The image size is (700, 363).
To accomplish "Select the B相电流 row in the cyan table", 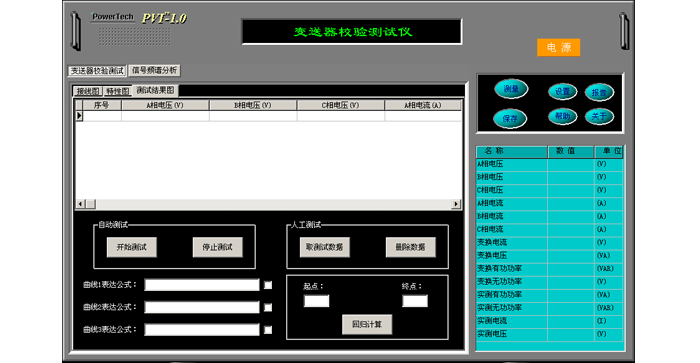I will click(550, 217).
